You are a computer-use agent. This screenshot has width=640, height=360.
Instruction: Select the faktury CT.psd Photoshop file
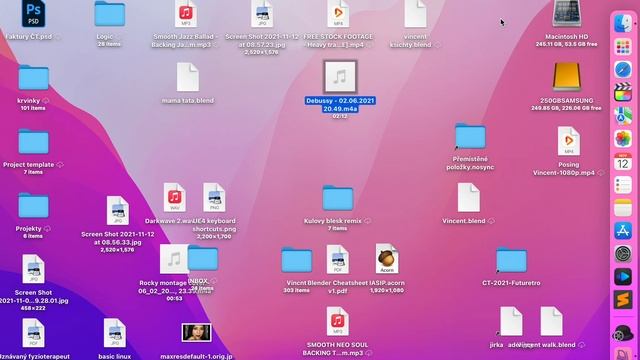33,13
